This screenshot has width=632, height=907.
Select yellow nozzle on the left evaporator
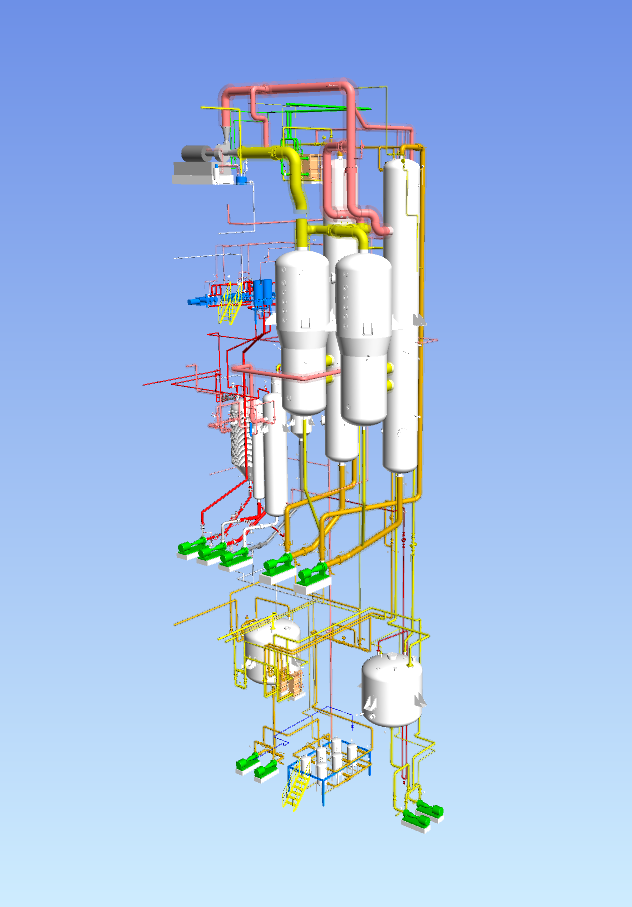330,361
